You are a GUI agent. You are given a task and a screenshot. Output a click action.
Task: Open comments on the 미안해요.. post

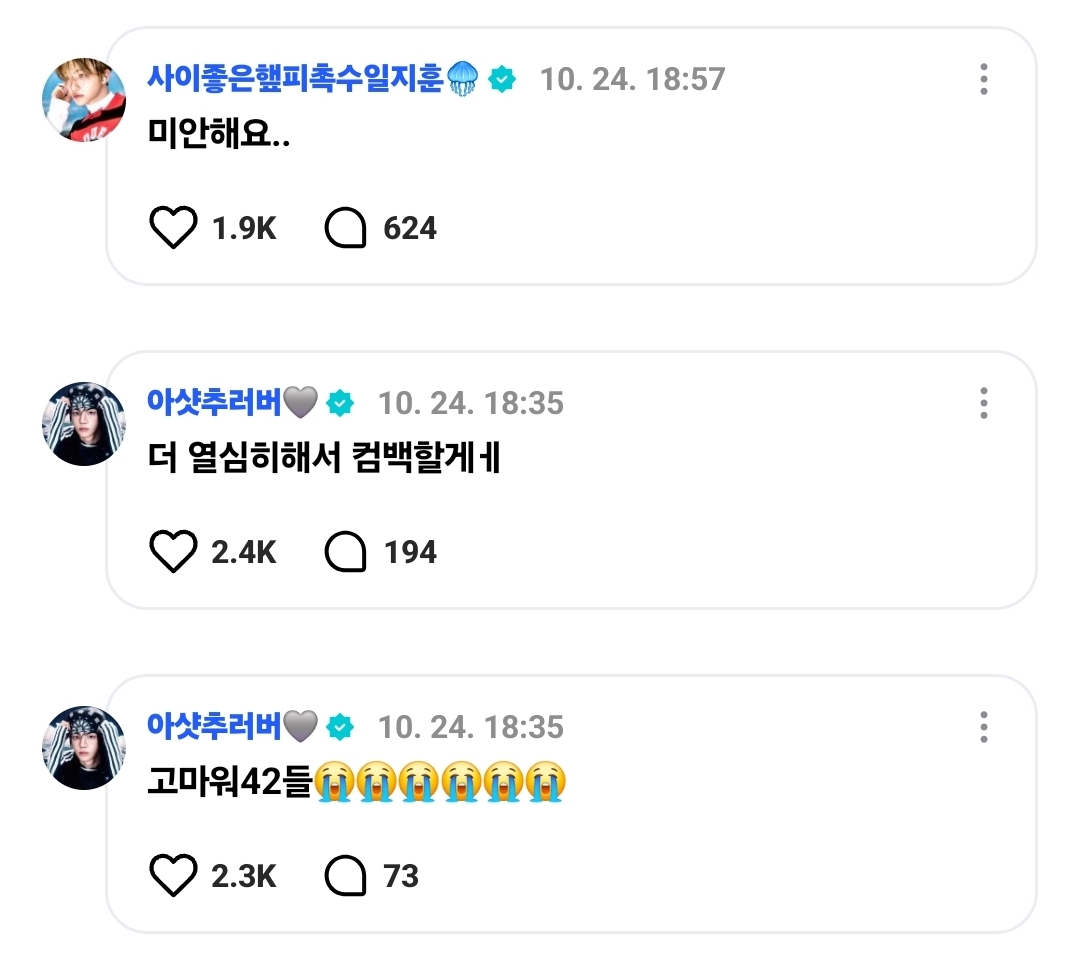point(345,227)
